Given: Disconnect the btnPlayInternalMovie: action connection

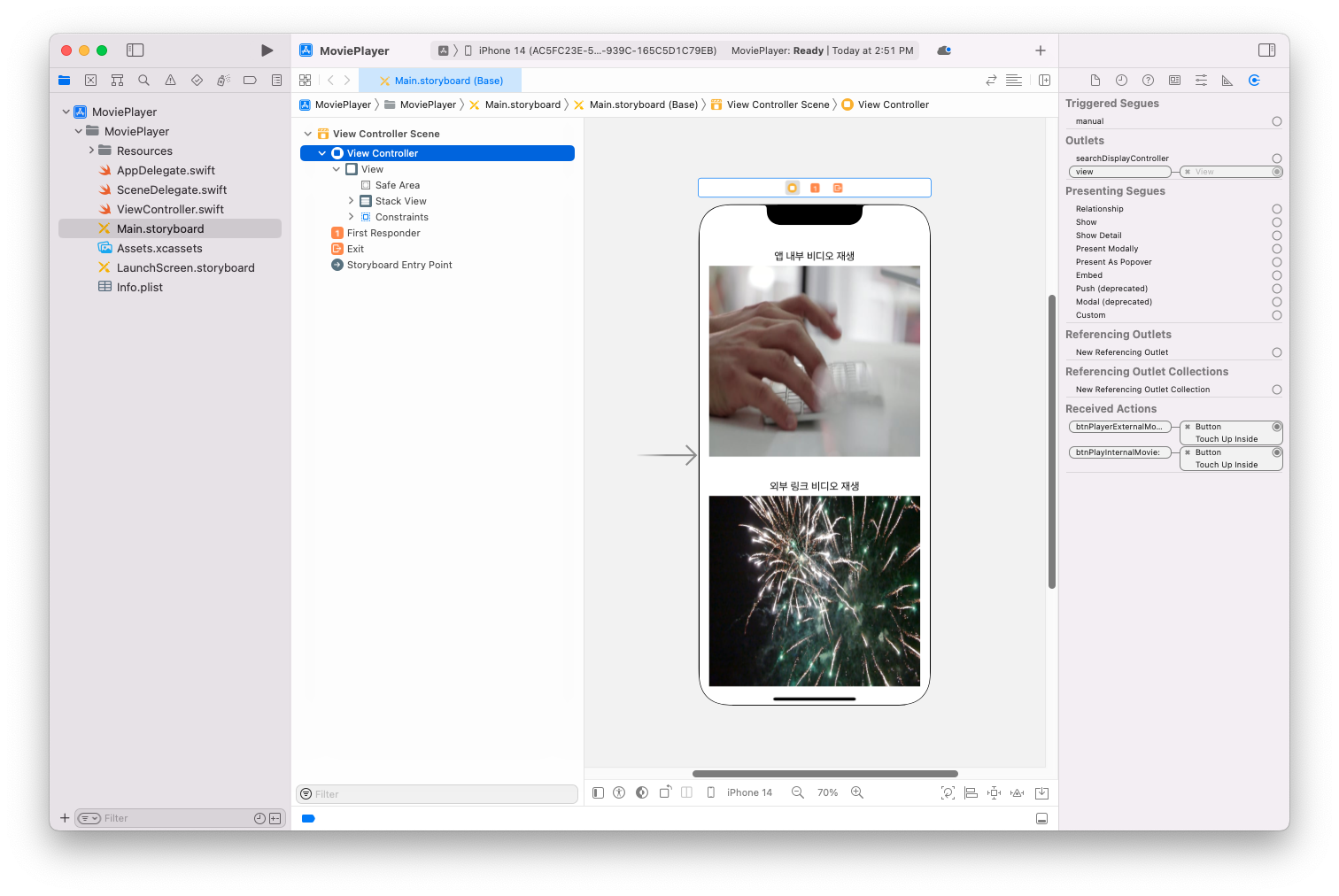Looking at the screenshot, I should 1188,452.
